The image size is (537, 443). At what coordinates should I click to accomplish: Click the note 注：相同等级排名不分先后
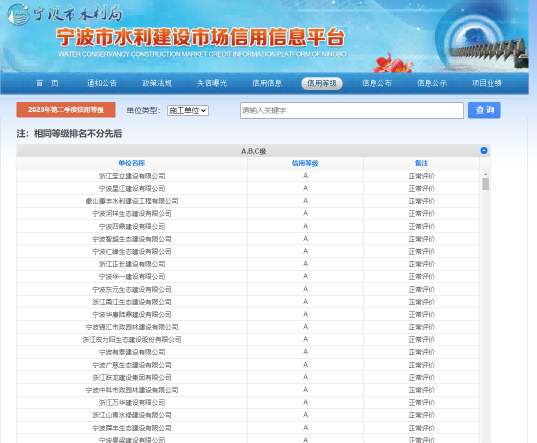pos(69,134)
